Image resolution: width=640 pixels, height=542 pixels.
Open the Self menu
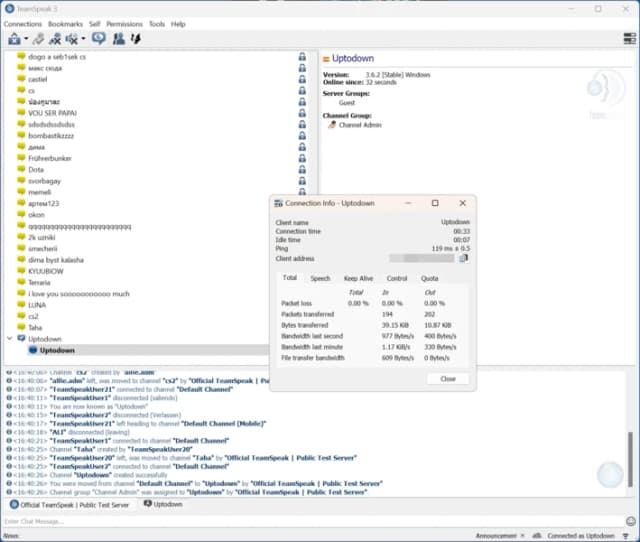coord(95,24)
